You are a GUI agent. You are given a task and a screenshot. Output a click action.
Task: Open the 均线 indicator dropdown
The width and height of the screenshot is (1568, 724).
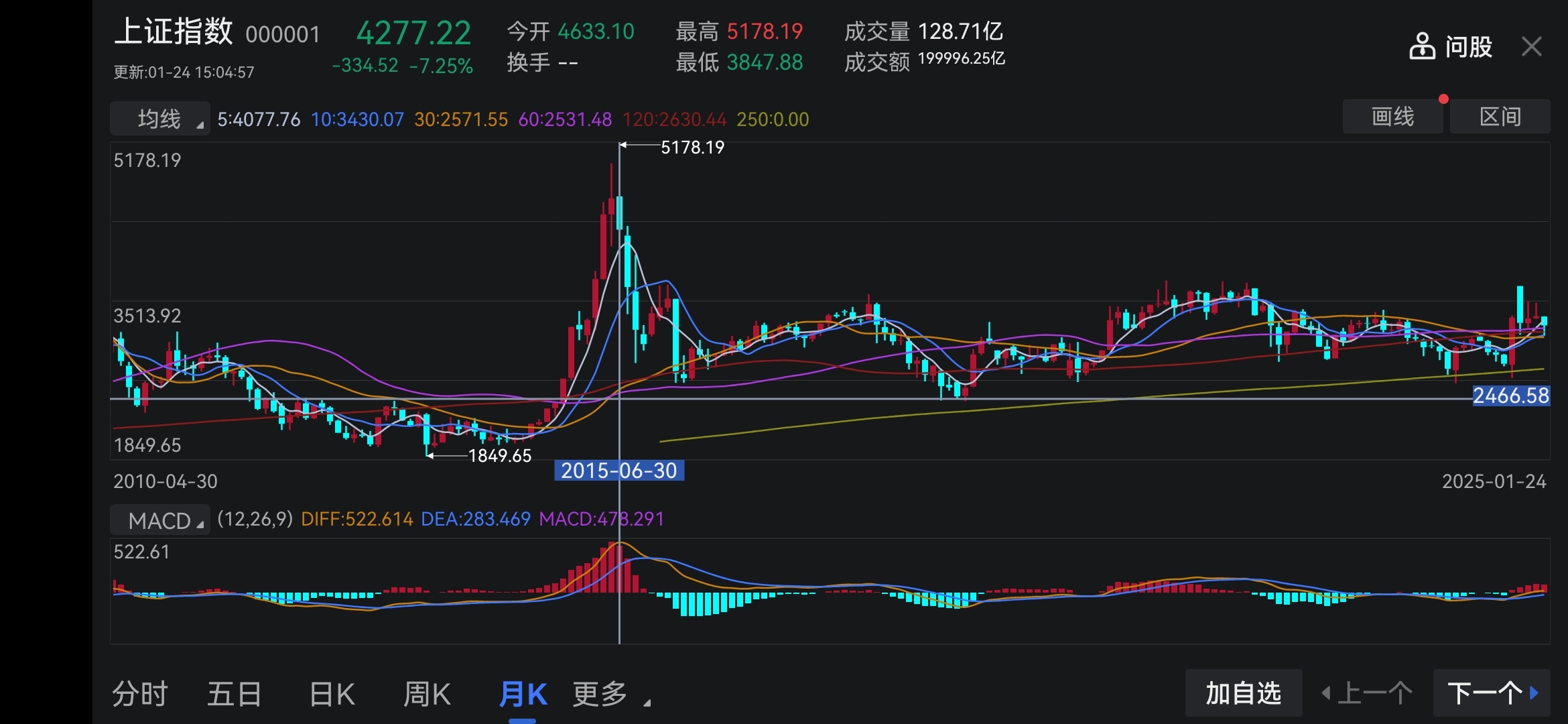[160, 119]
